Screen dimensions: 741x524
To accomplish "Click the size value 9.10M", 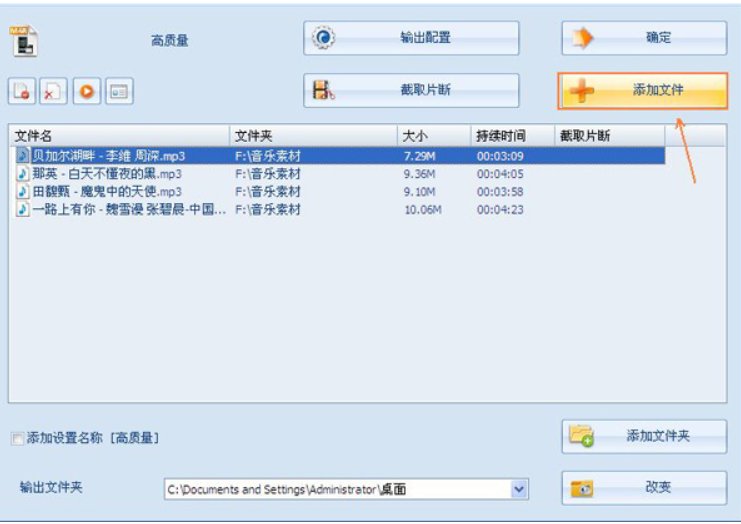I will 419,192.
